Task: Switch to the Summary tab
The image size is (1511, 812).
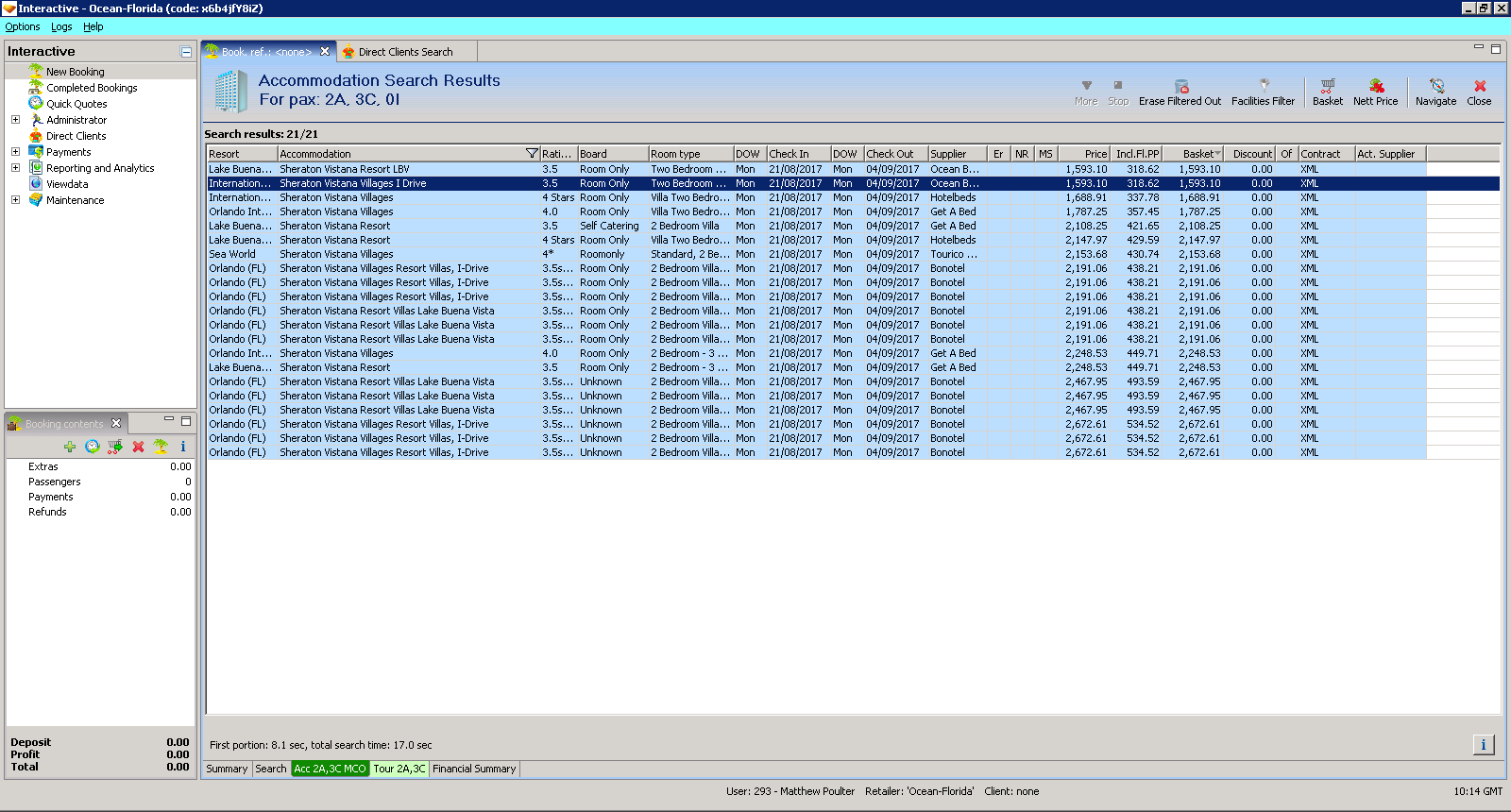Action: pos(227,769)
